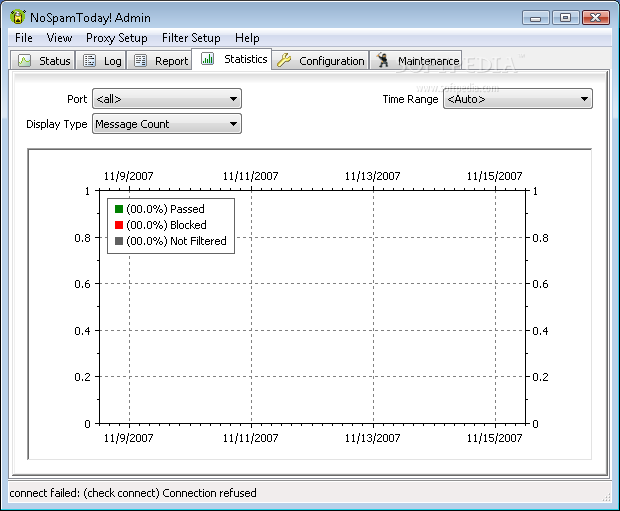Viewport: 620px width, 511px height.
Task: Switch to the Maintenance tab
Action: (x=416, y=61)
